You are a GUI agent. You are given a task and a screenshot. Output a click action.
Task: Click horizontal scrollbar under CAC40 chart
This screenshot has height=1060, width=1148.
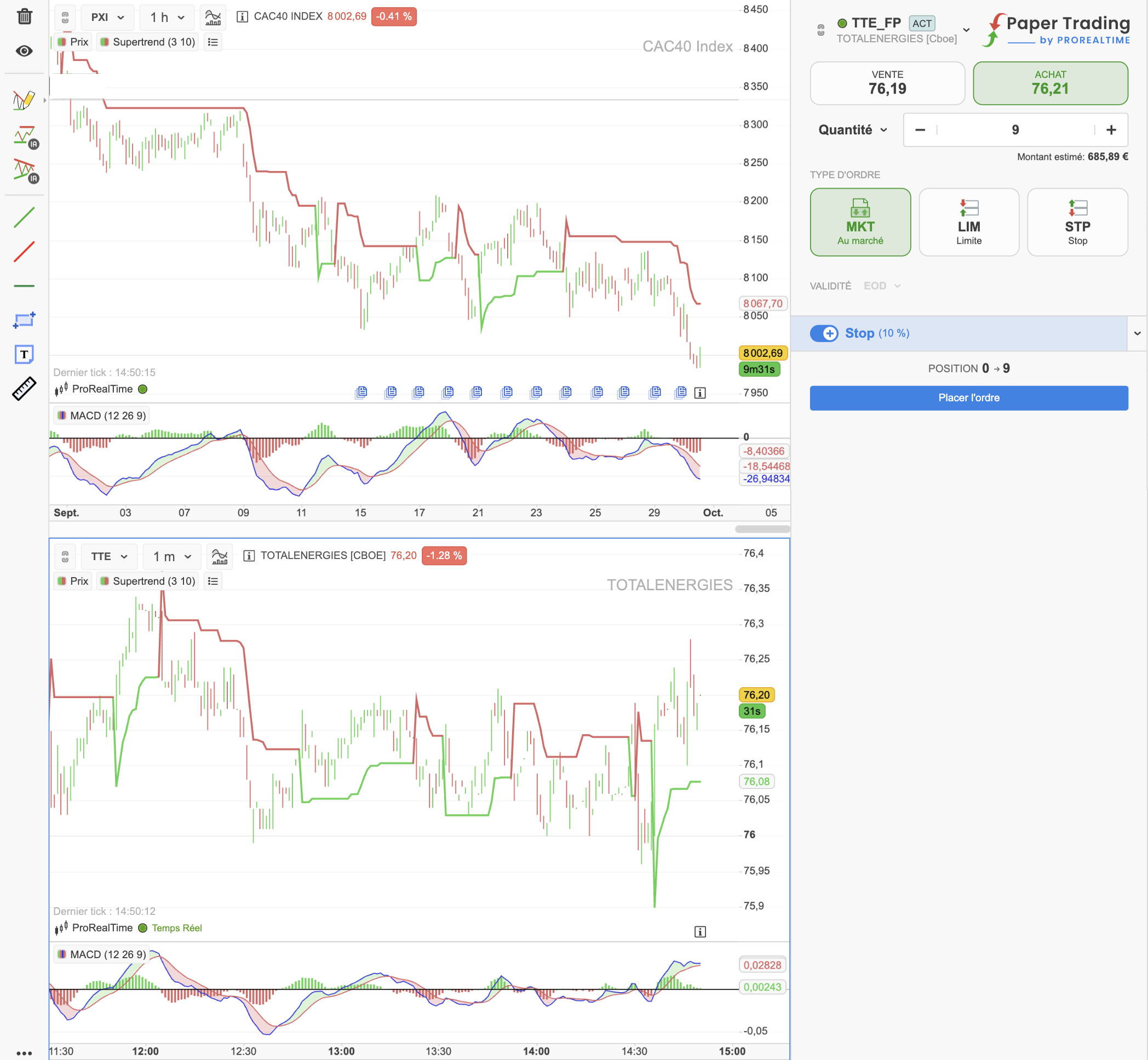(x=762, y=529)
